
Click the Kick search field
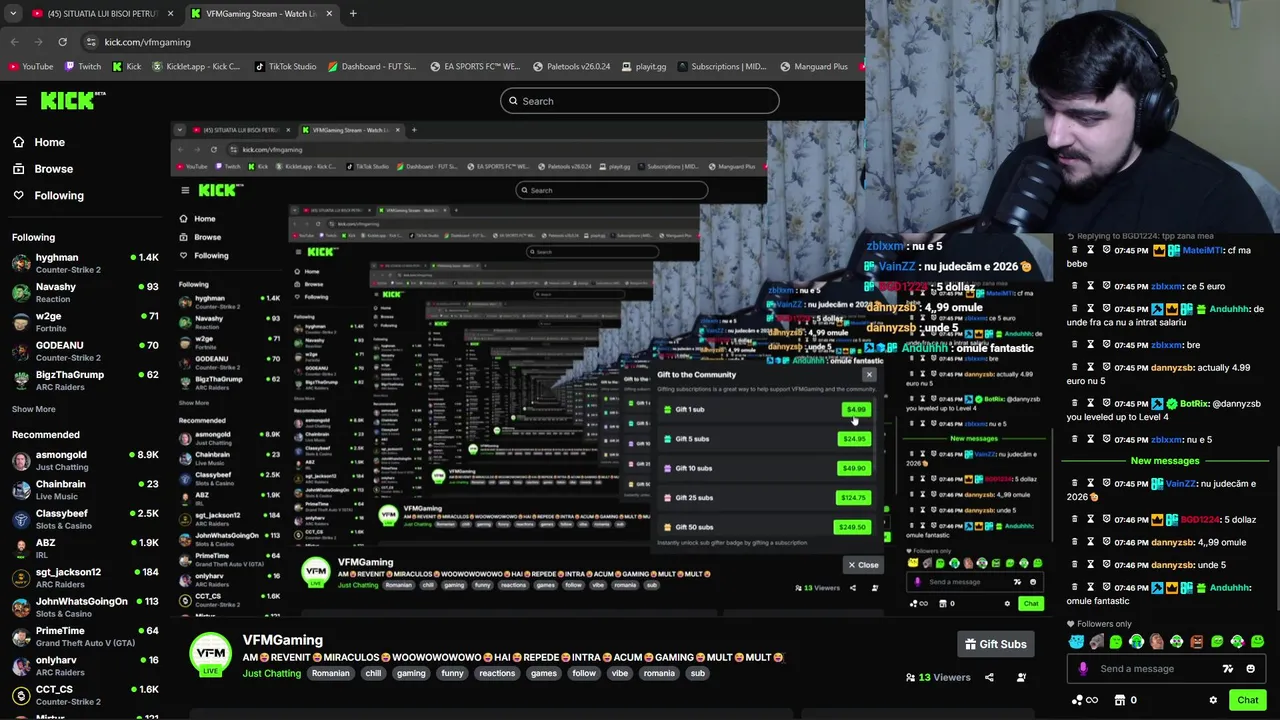[640, 101]
